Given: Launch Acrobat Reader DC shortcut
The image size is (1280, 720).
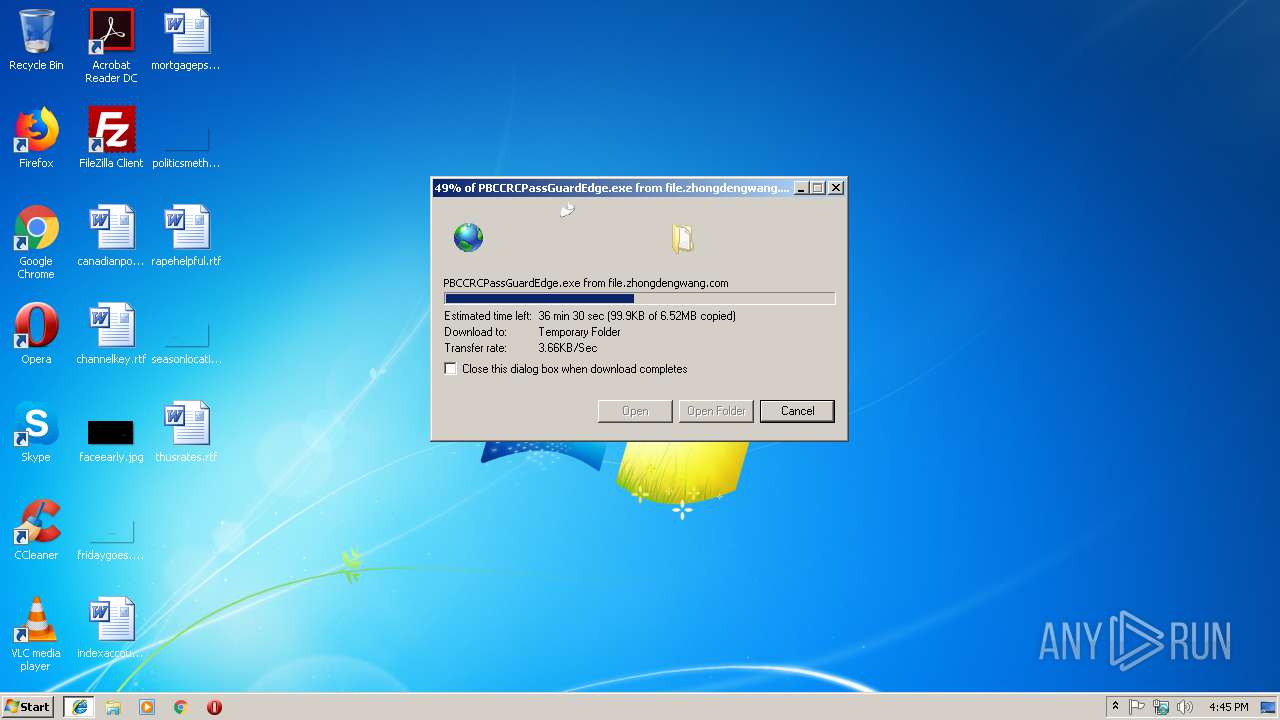Looking at the screenshot, I should [111, 46].
